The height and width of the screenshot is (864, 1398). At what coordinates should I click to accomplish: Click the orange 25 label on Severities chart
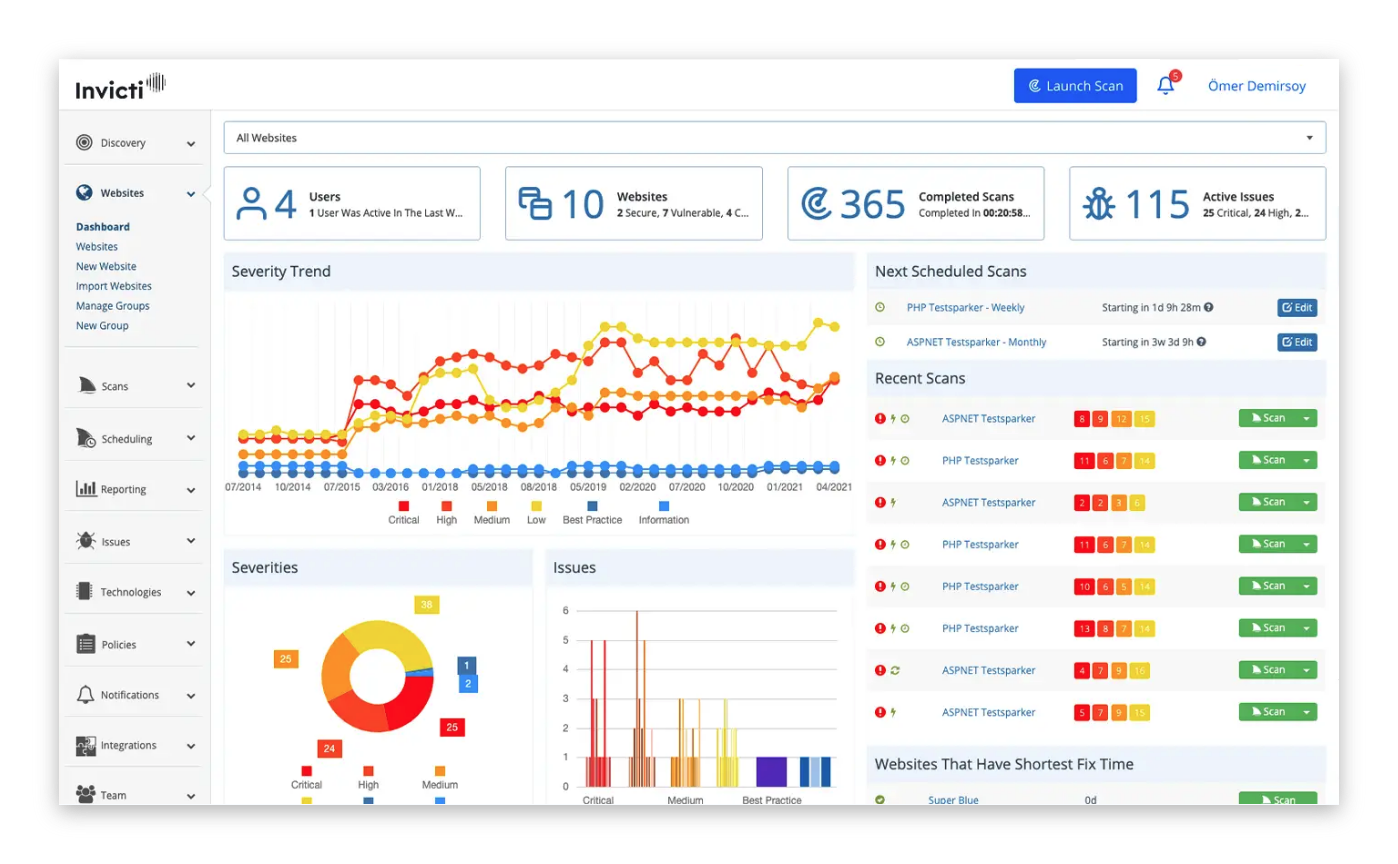pyautogui.click(x=286, y=659)
